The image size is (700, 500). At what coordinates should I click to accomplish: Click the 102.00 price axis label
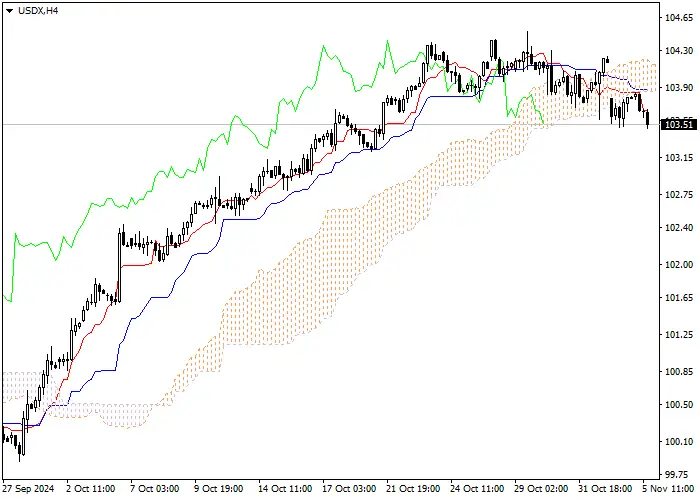(679, 265)
